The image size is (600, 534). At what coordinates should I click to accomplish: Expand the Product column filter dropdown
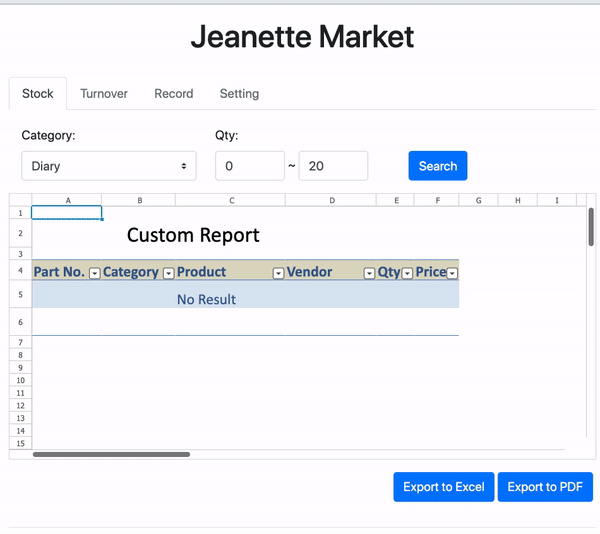278,273
